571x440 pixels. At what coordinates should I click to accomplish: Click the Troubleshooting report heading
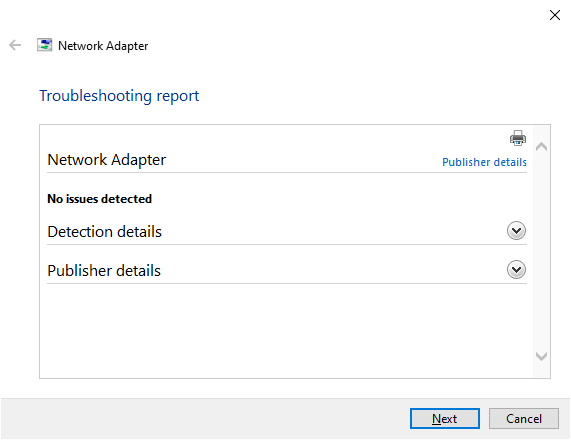pyautogui.click(x=119, y=96)
